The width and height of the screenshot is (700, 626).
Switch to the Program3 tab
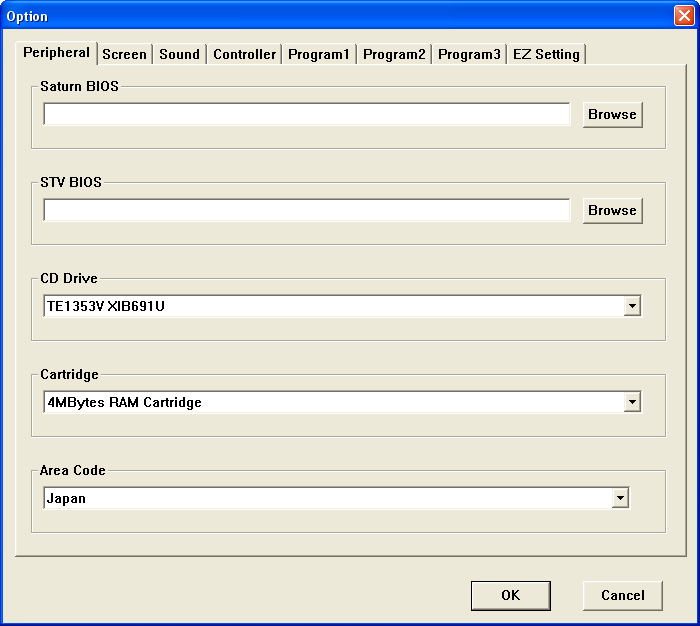tap(469, 54)
